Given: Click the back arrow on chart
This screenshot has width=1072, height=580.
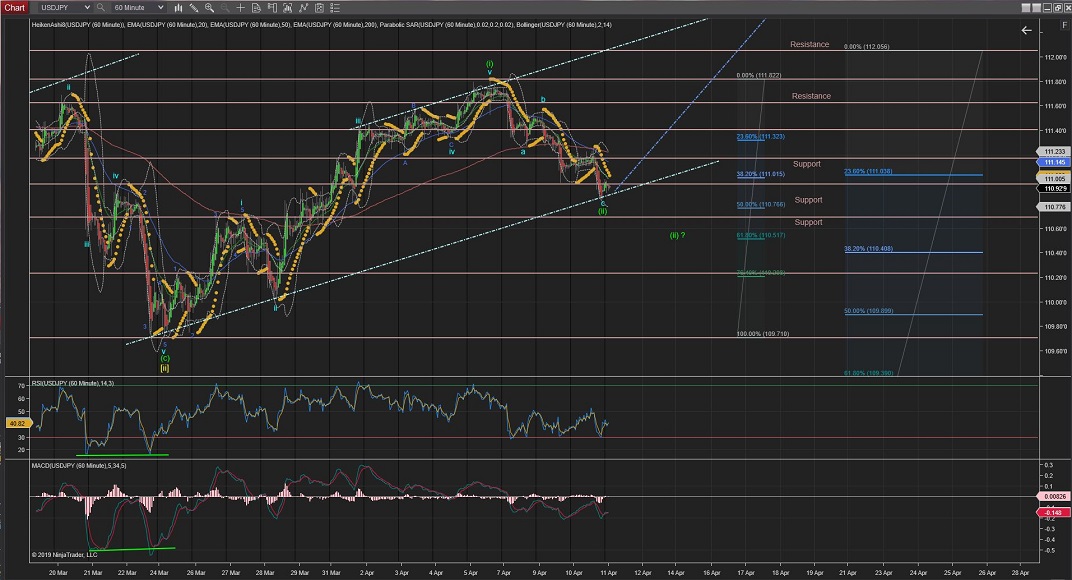Looking at the screenshot, I should coord(1026,30).
